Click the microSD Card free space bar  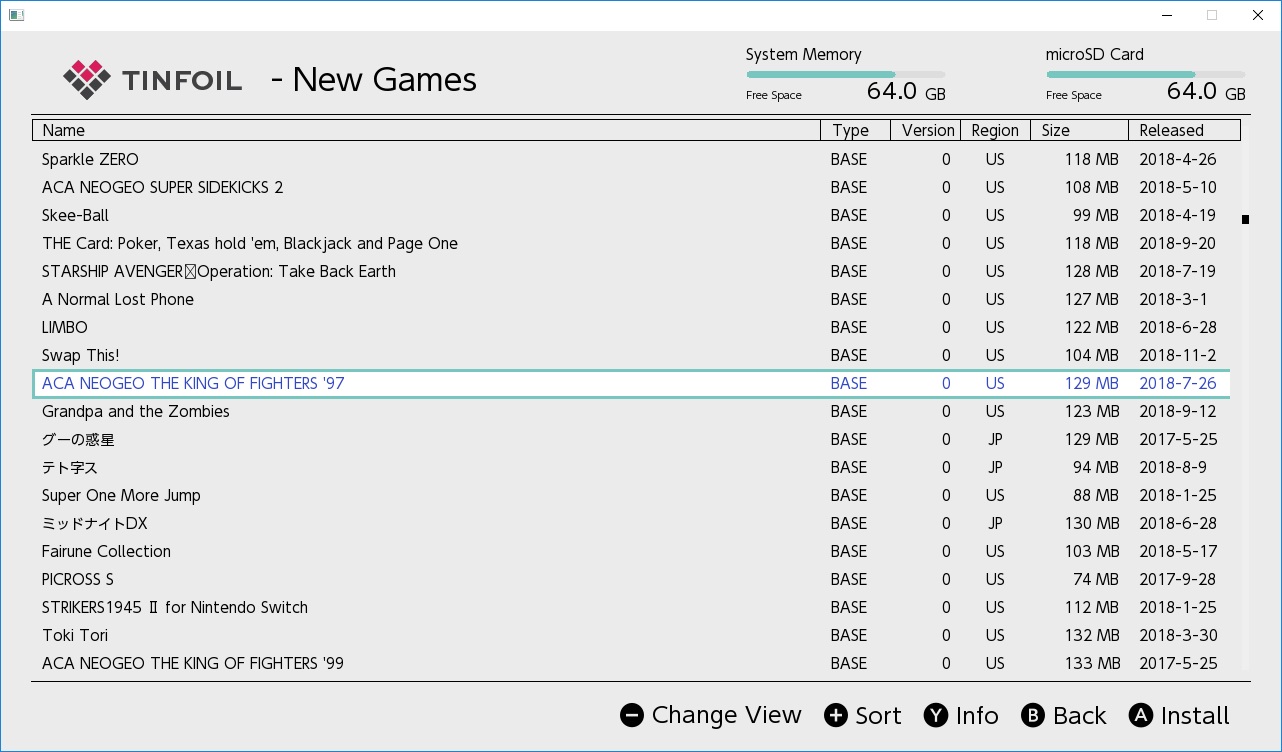pos(1146,74)
